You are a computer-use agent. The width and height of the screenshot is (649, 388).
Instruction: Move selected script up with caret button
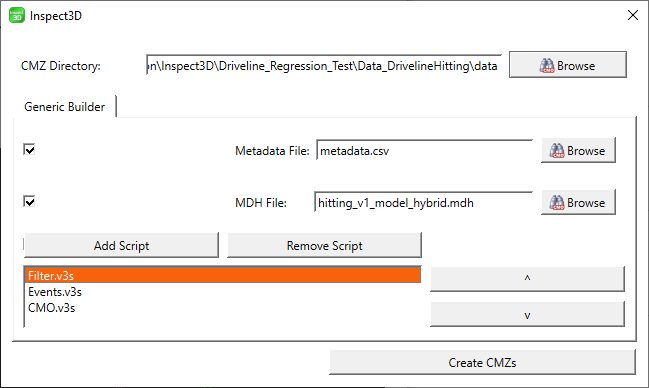tap(527, 279)
